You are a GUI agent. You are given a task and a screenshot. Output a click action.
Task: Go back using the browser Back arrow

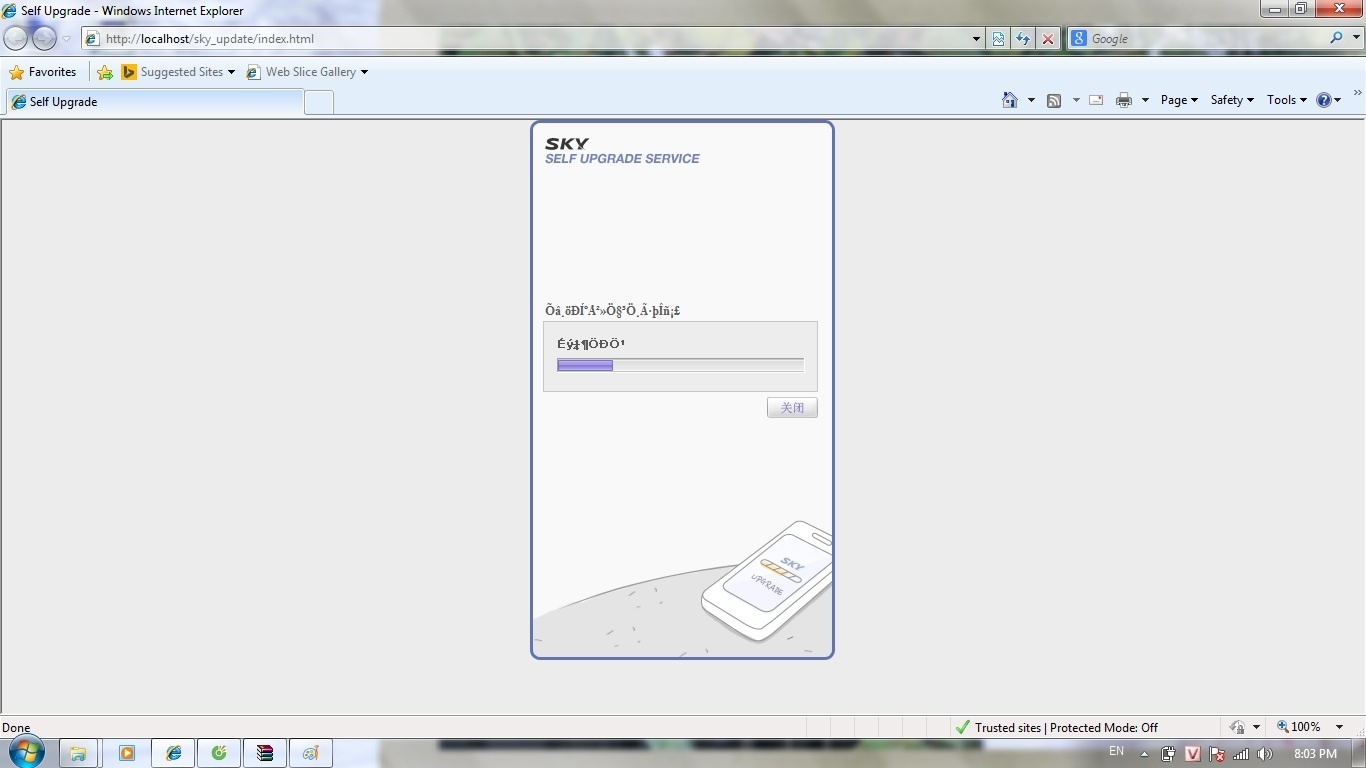[x=16, y=39]
